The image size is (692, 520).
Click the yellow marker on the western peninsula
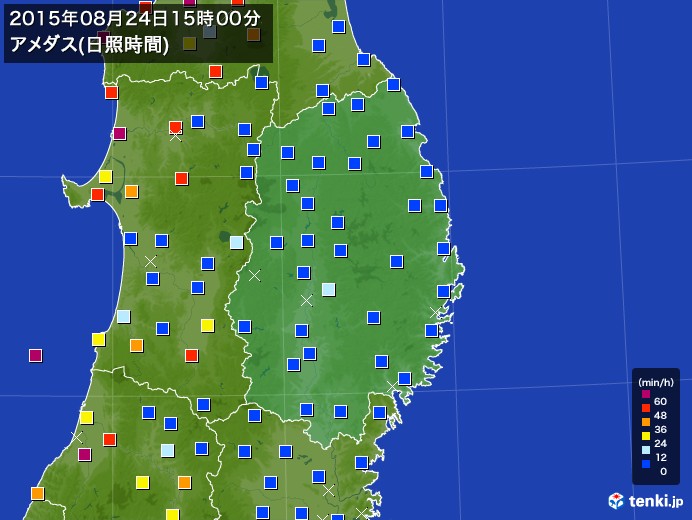(105, 176)
